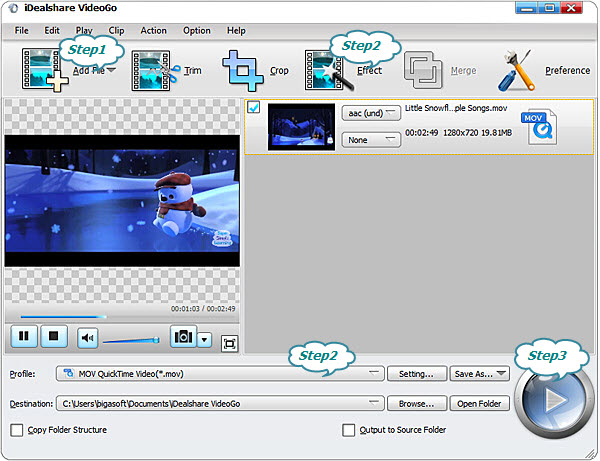Click the 1280x720 resolution text
600x461 pixels.
pos(461,133)
